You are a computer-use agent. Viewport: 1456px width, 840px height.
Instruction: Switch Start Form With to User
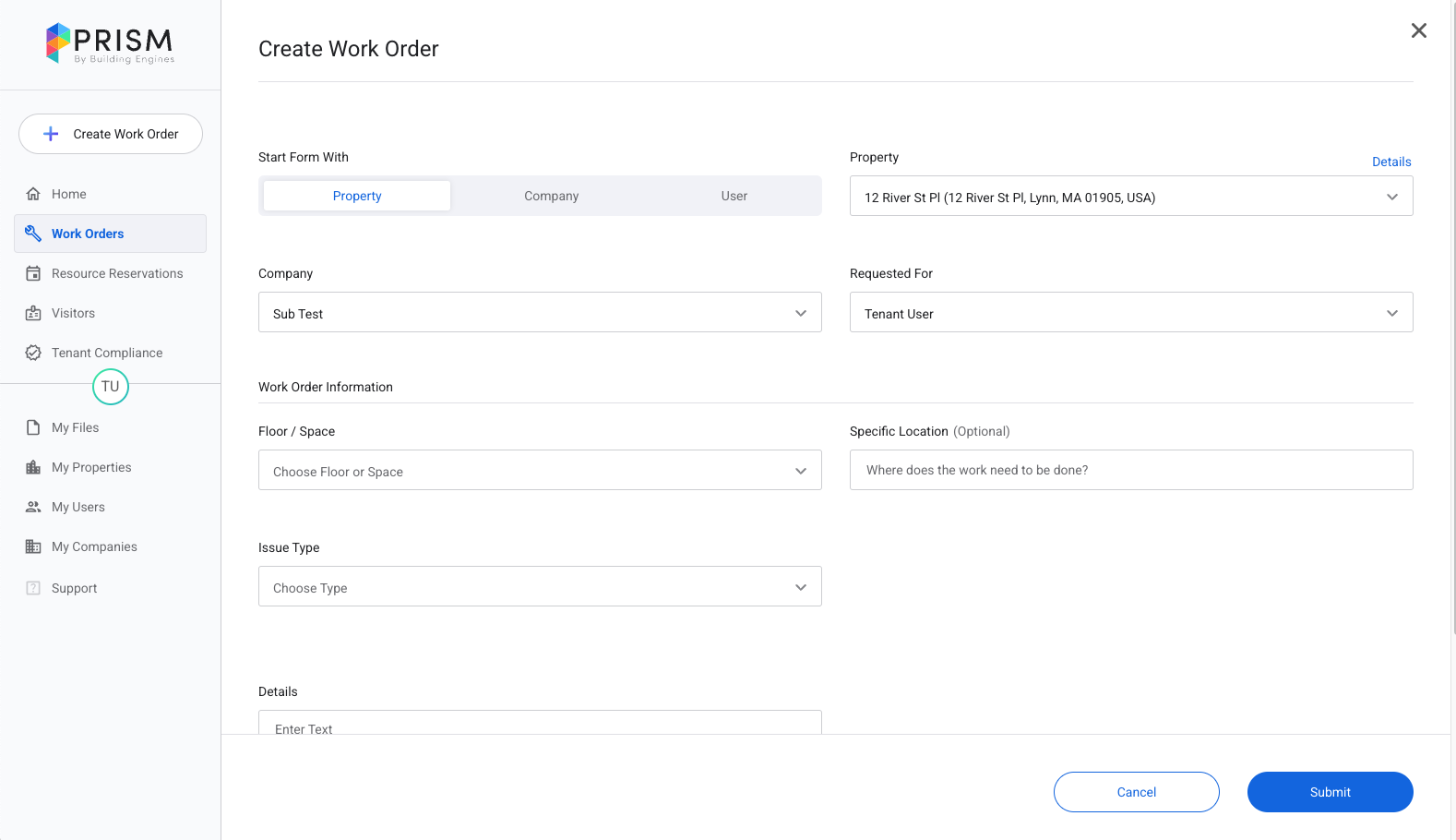click(x=734, y=196)
